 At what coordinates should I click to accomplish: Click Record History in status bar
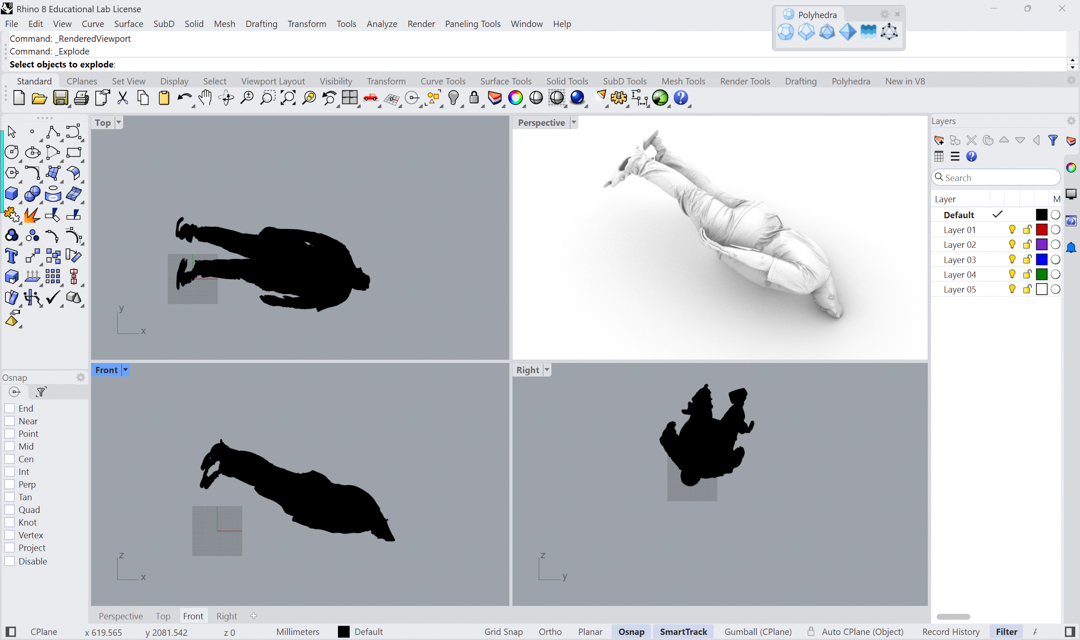tap(950, 632)
